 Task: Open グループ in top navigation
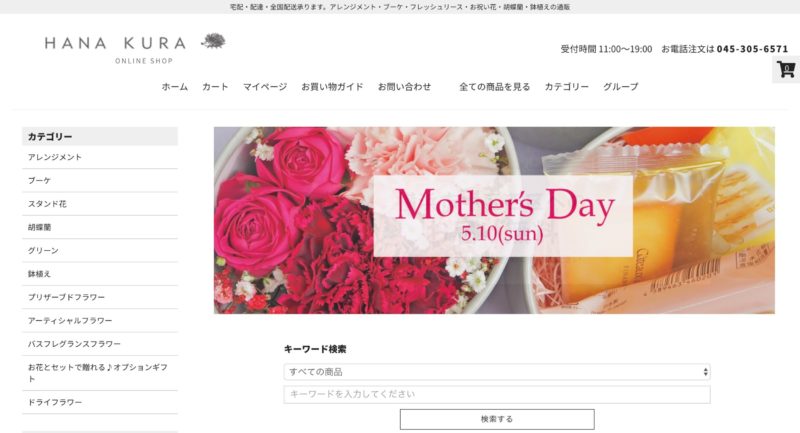point(620,87)
